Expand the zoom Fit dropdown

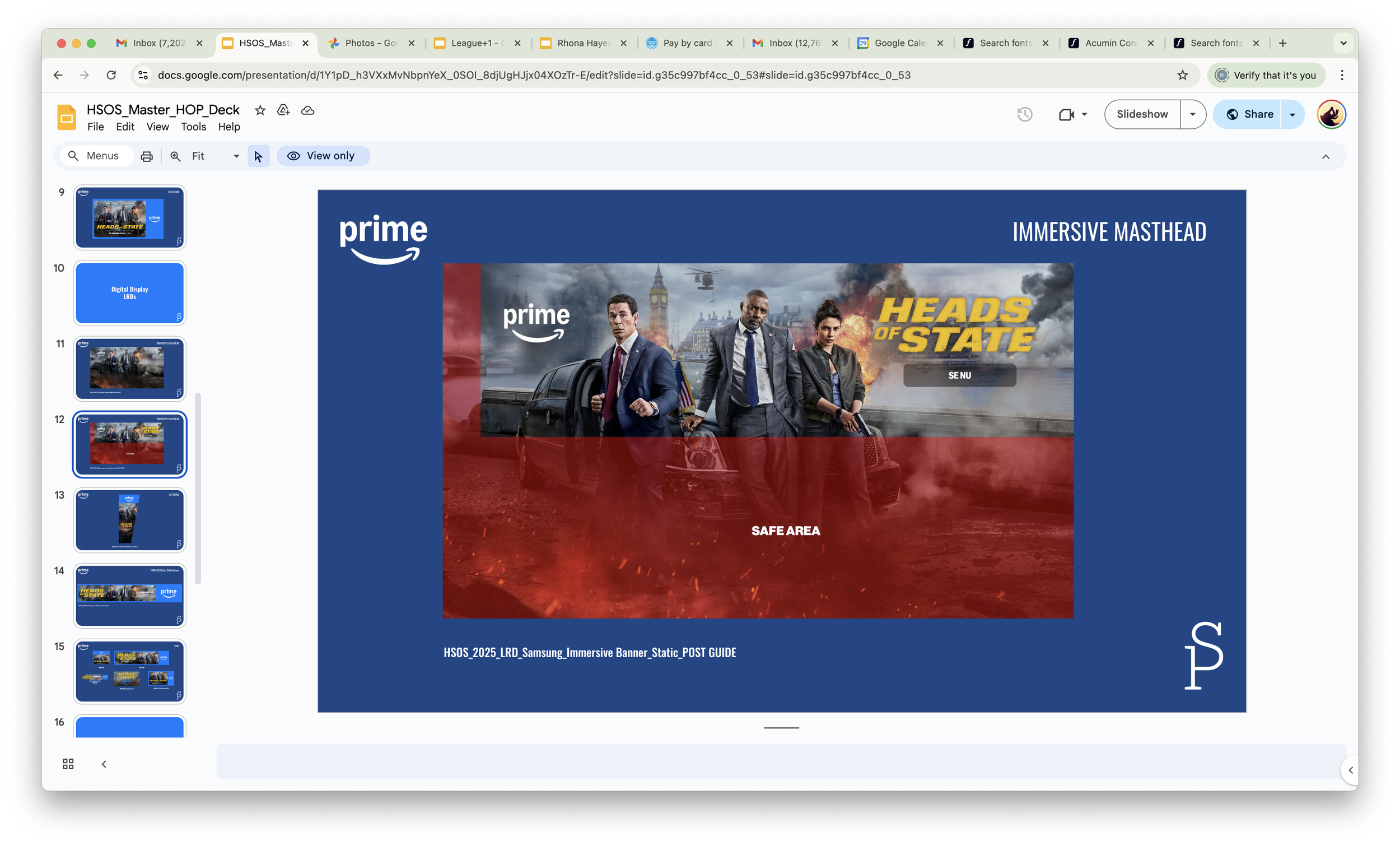coord(236,156)
